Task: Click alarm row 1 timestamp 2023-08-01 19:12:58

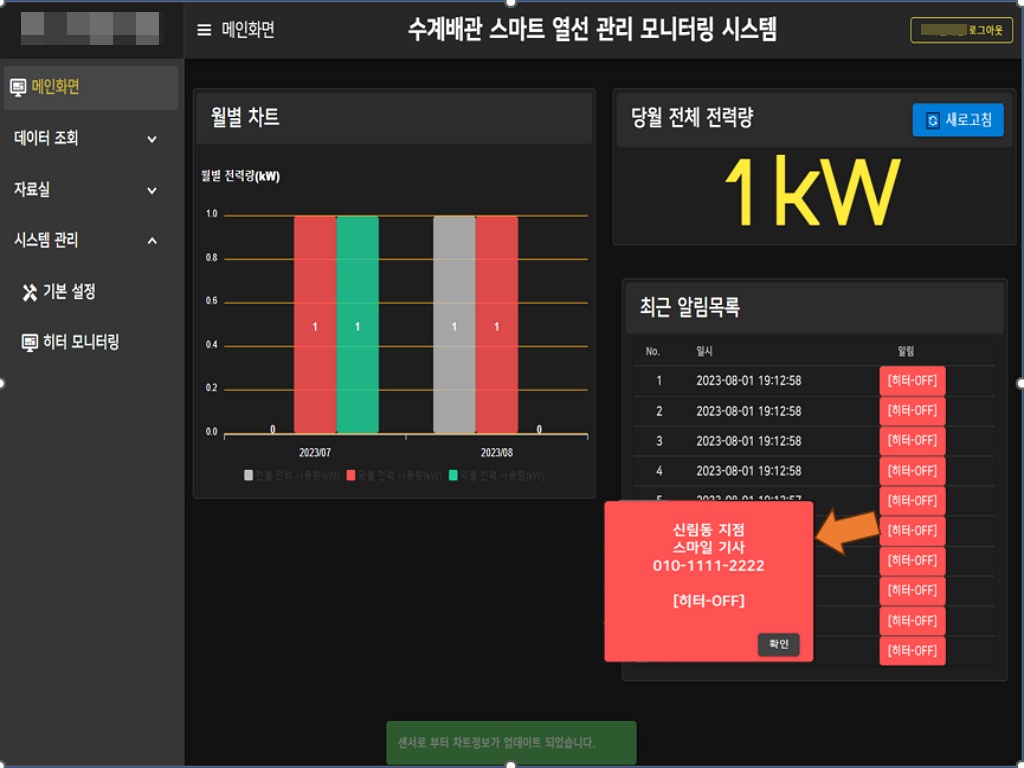Action: pos(748,381)
